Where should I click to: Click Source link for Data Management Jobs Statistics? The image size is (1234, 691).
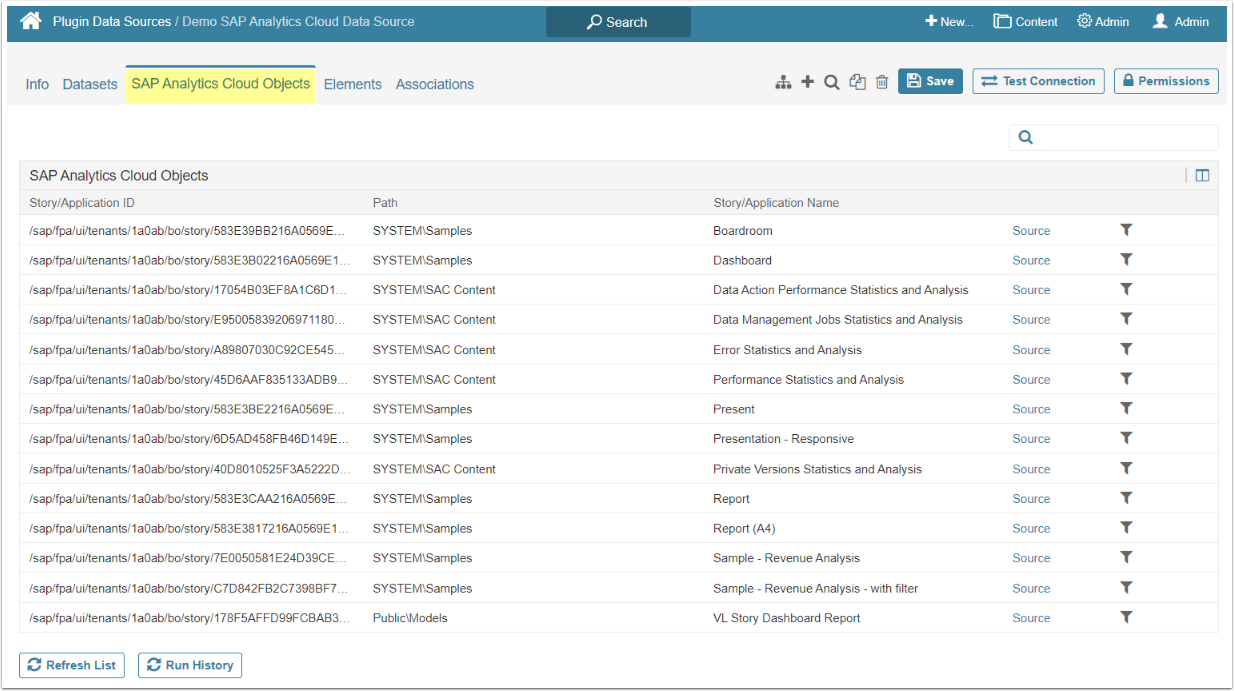1031,320
